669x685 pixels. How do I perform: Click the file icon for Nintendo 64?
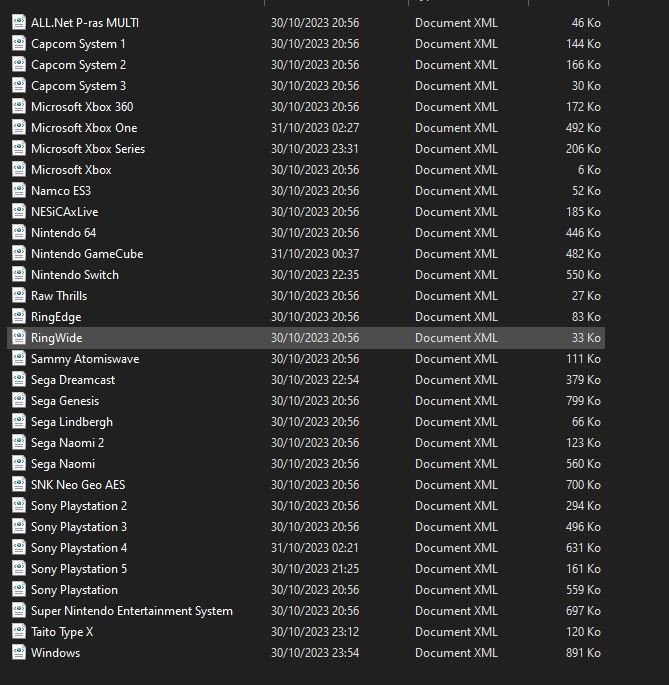pyautogui.click(x=19, y=232)
